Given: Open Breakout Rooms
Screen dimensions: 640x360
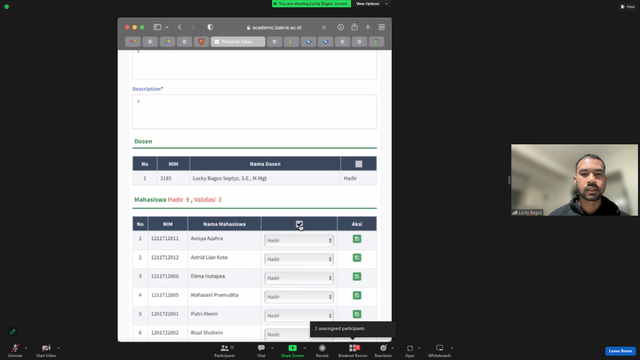Looking at the screenshot, I should click(353, 350).
